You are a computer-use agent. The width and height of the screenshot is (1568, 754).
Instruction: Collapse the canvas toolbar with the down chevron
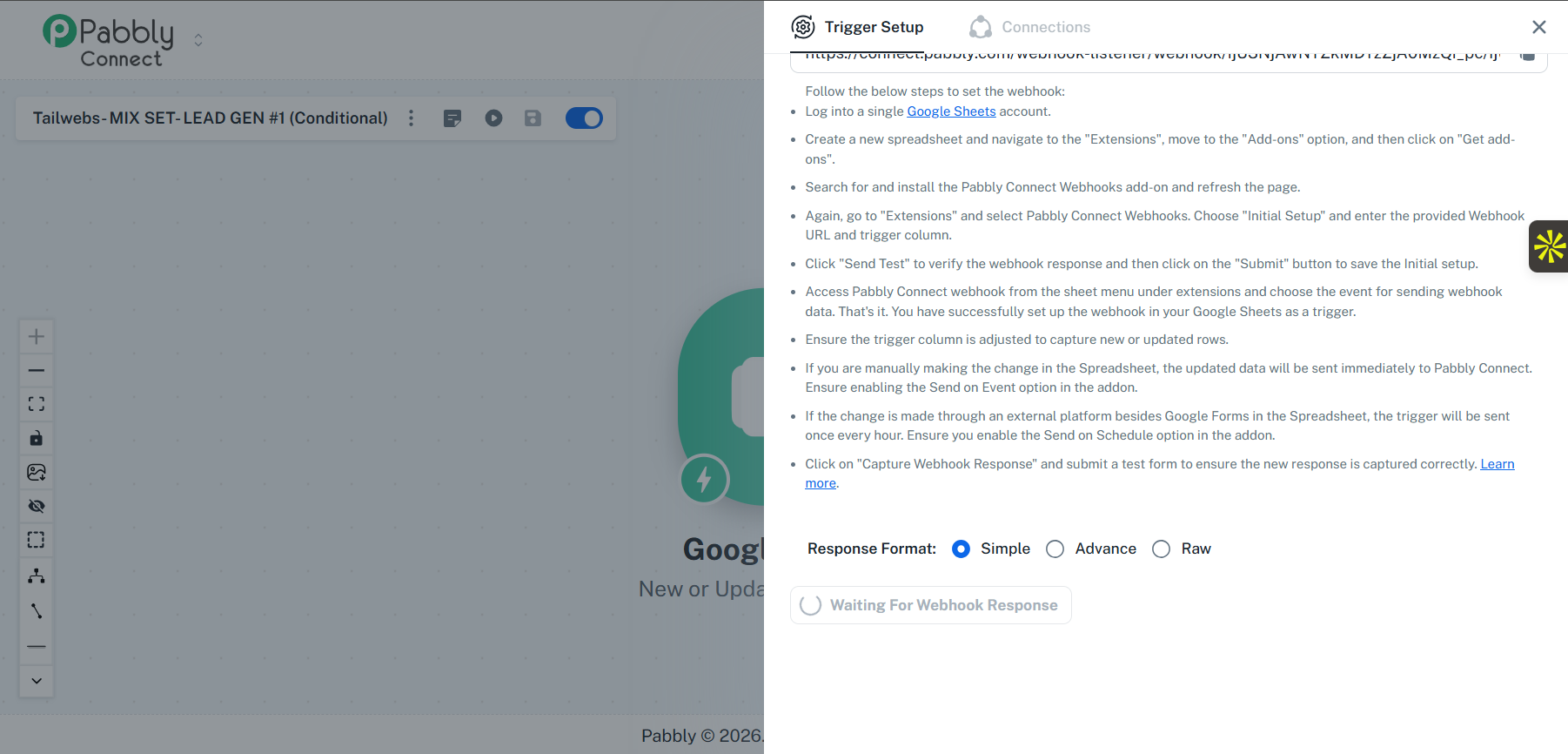click(37, 681)
